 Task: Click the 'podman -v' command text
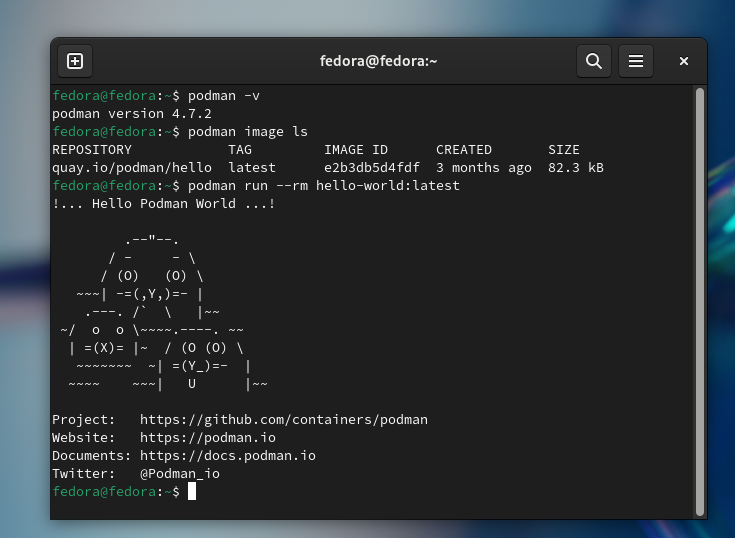(x=224, y=96)
